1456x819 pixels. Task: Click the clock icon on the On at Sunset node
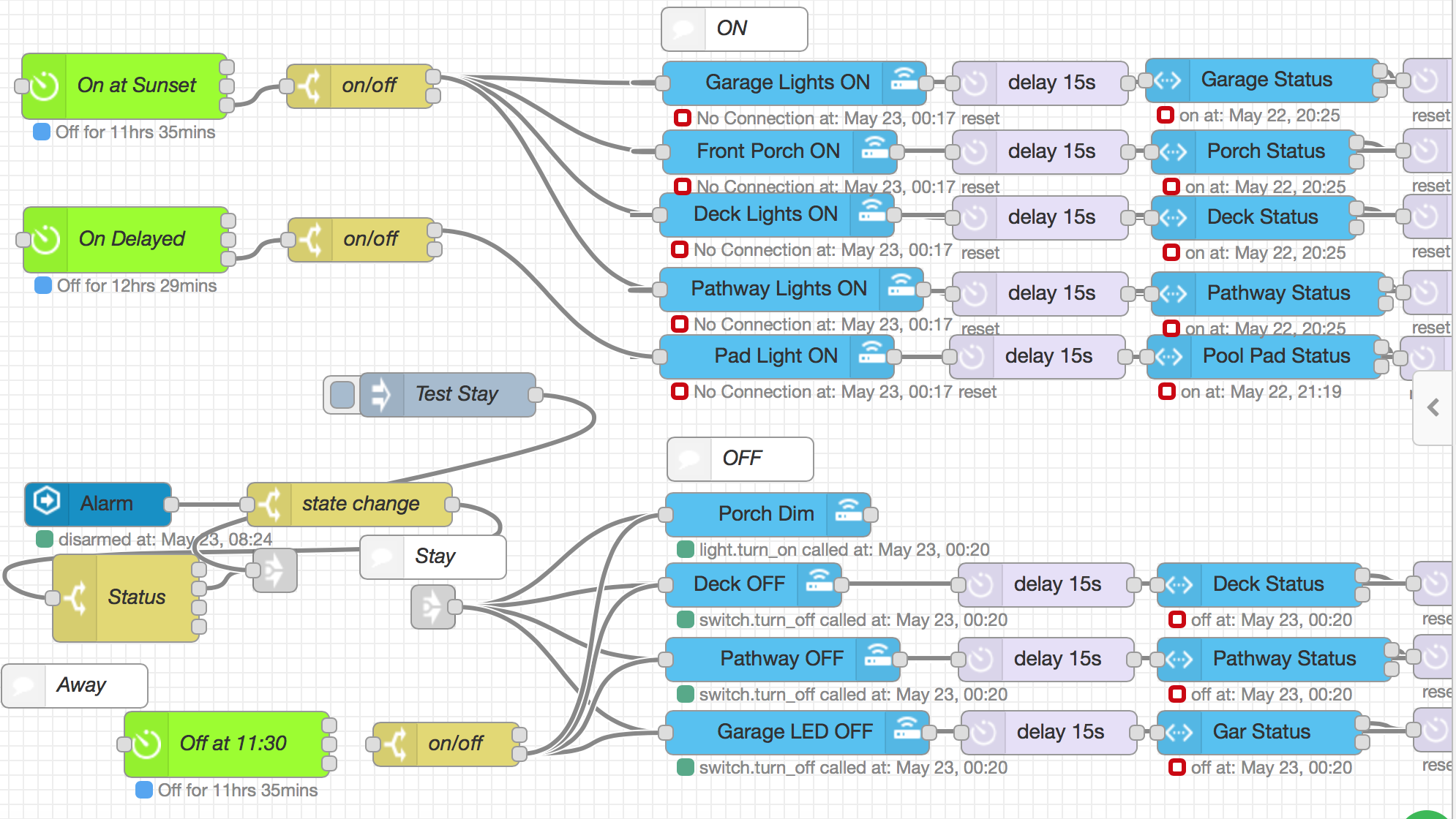point(46,86)
